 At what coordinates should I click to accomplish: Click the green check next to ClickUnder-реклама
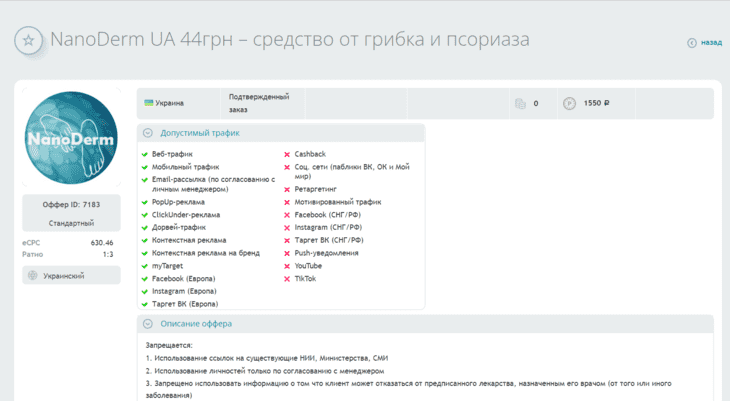click(x=145, y=215)
